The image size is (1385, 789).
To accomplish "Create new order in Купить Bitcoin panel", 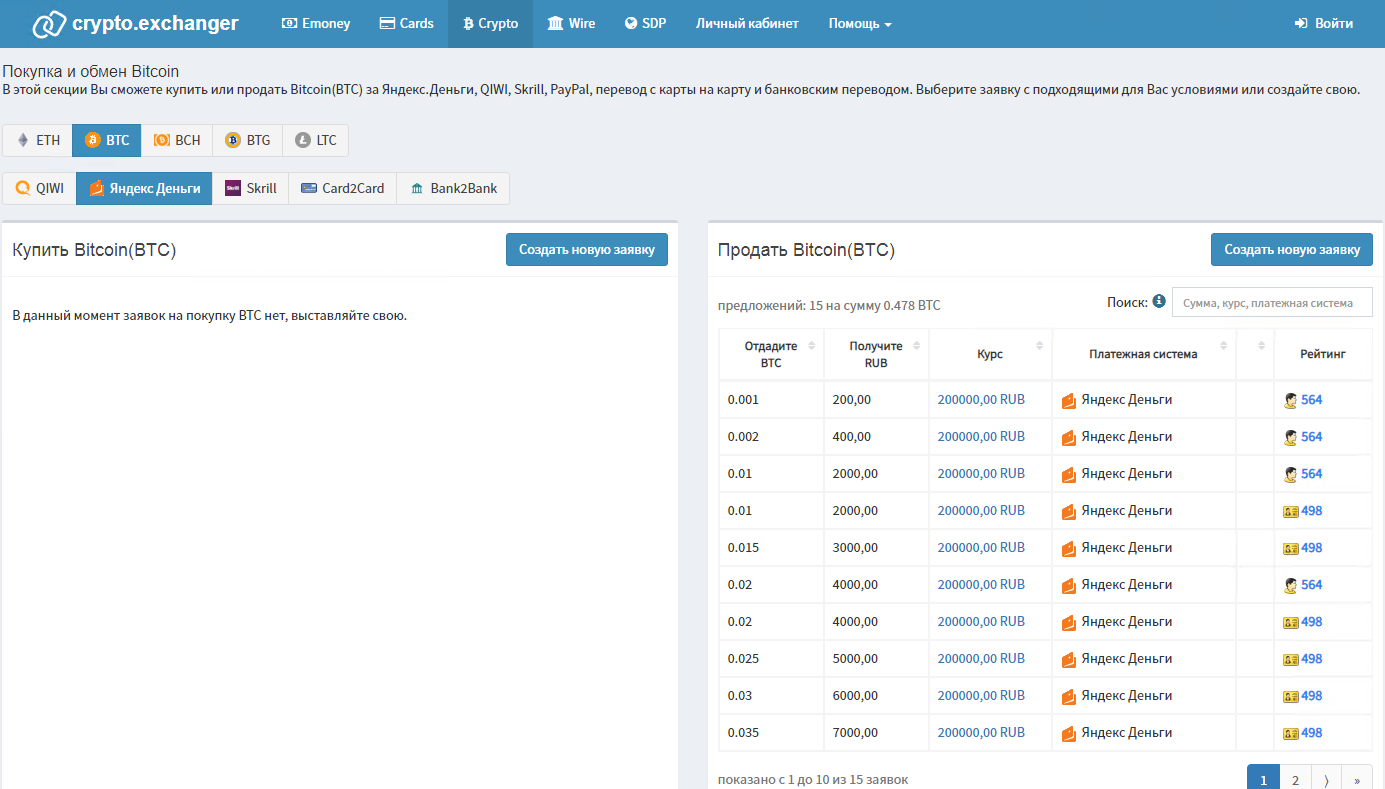I will click(x=586, y=250).
